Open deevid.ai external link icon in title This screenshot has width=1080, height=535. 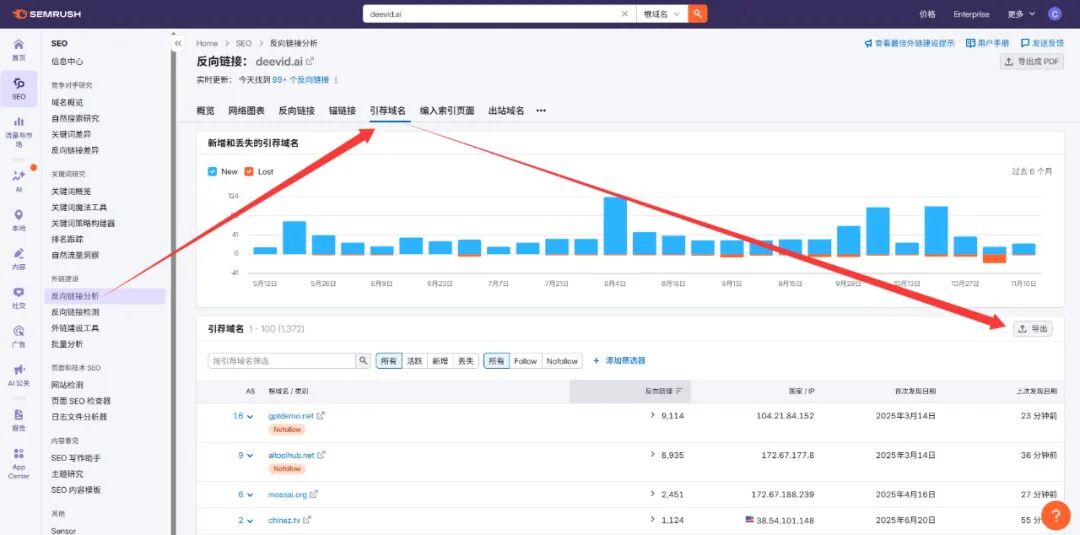tap(311, 61)
